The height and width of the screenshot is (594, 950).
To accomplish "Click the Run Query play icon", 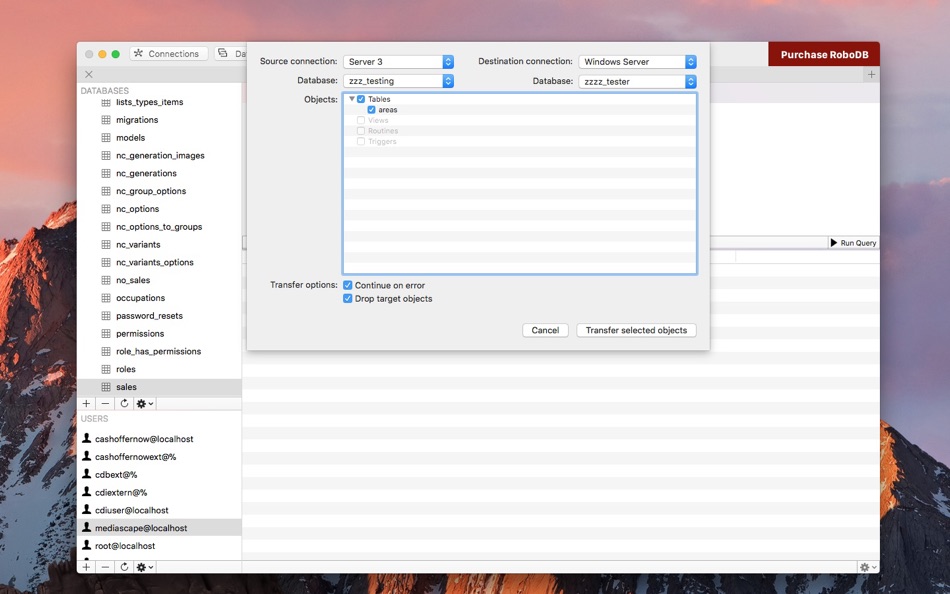I will point(834,242).
